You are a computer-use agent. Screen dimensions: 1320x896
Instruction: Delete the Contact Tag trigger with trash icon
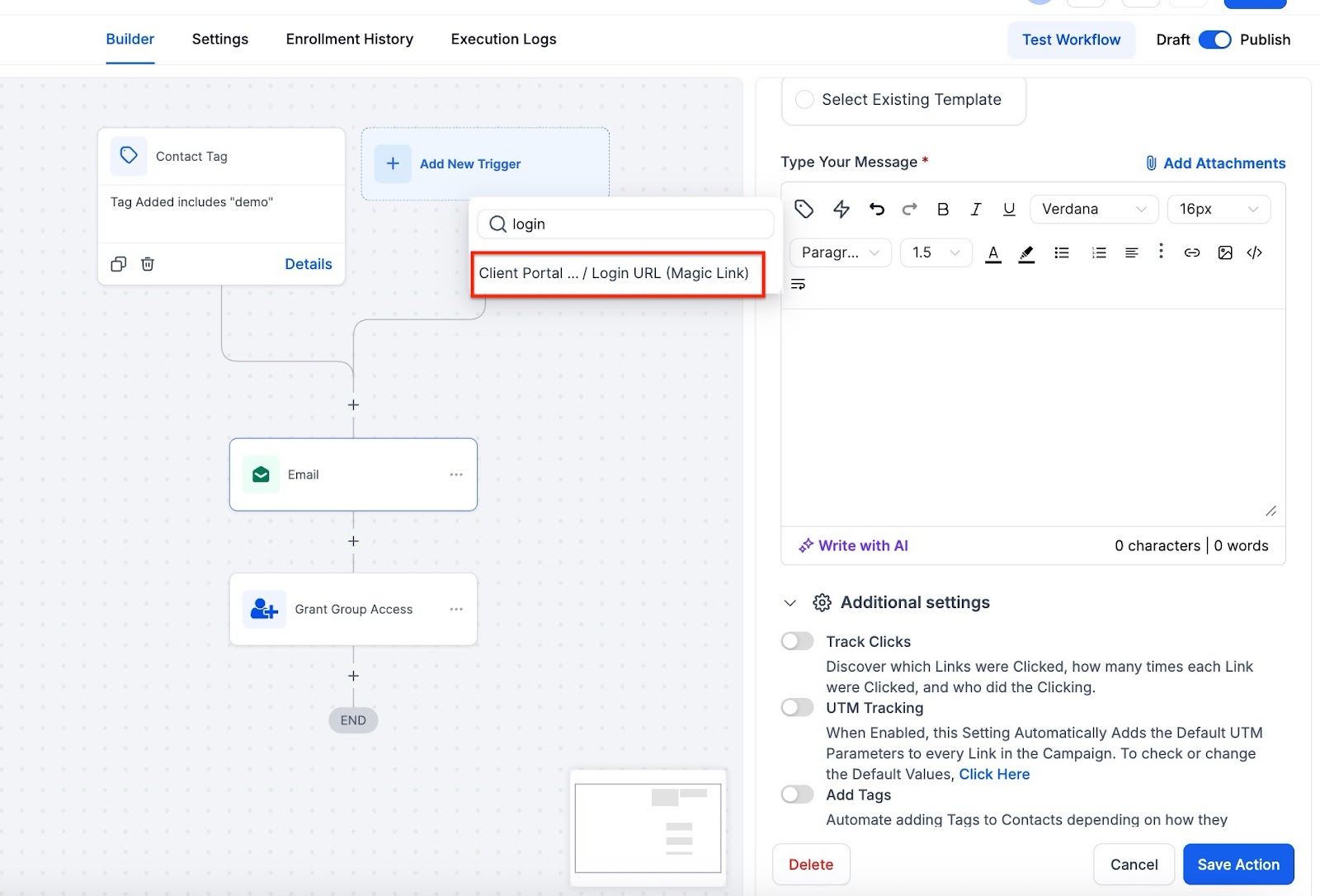click(148, 264)
